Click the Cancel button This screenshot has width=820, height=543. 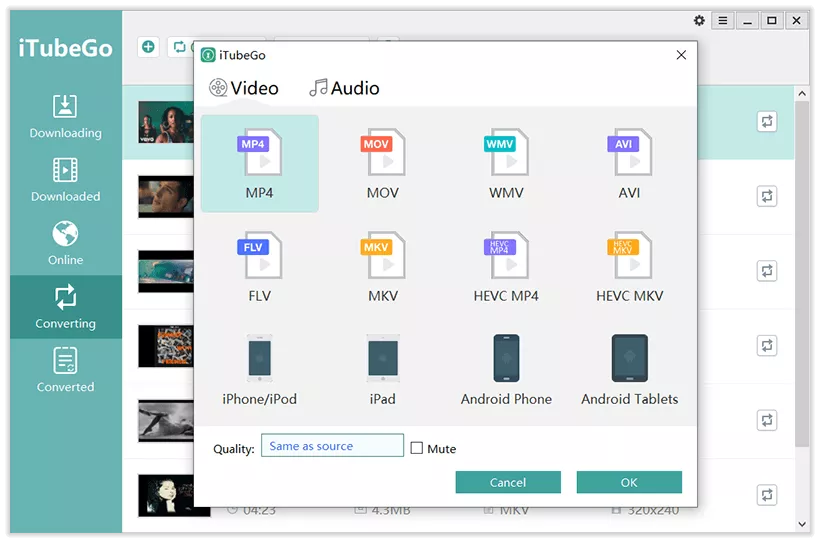[508, 483]
